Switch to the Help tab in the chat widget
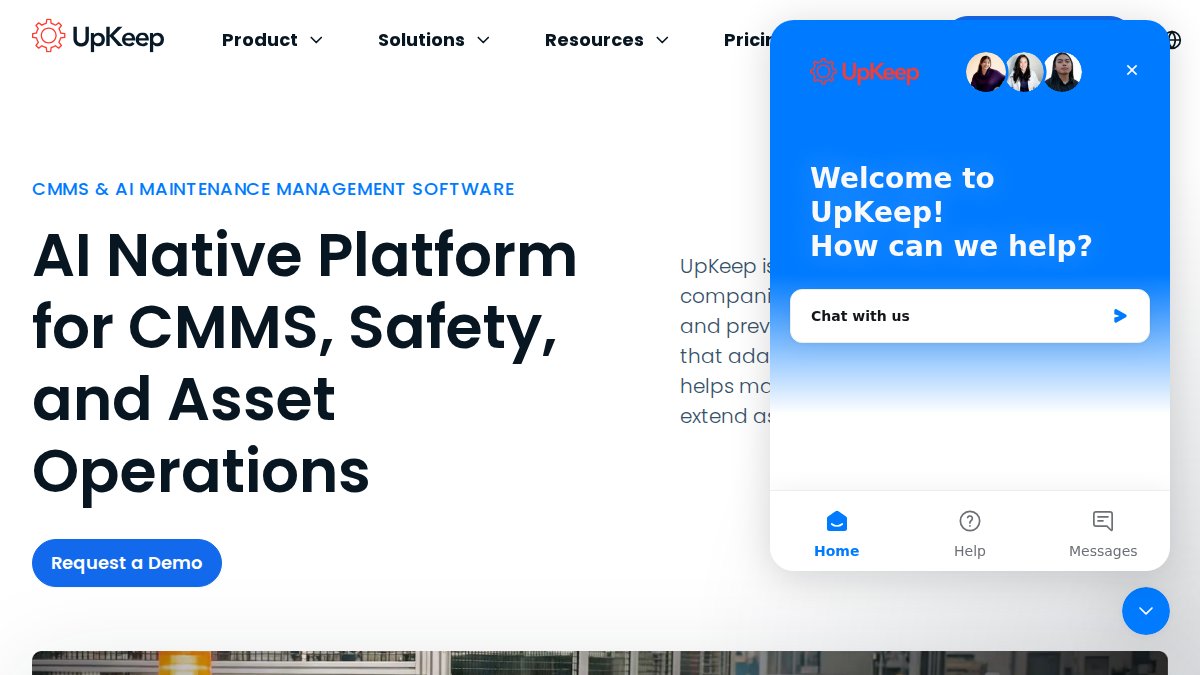1200x675 pixels. tap(970, 533)
